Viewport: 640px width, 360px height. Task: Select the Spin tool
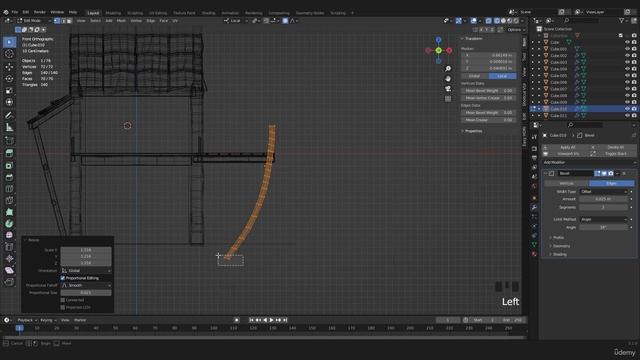[x=9, y=224]
